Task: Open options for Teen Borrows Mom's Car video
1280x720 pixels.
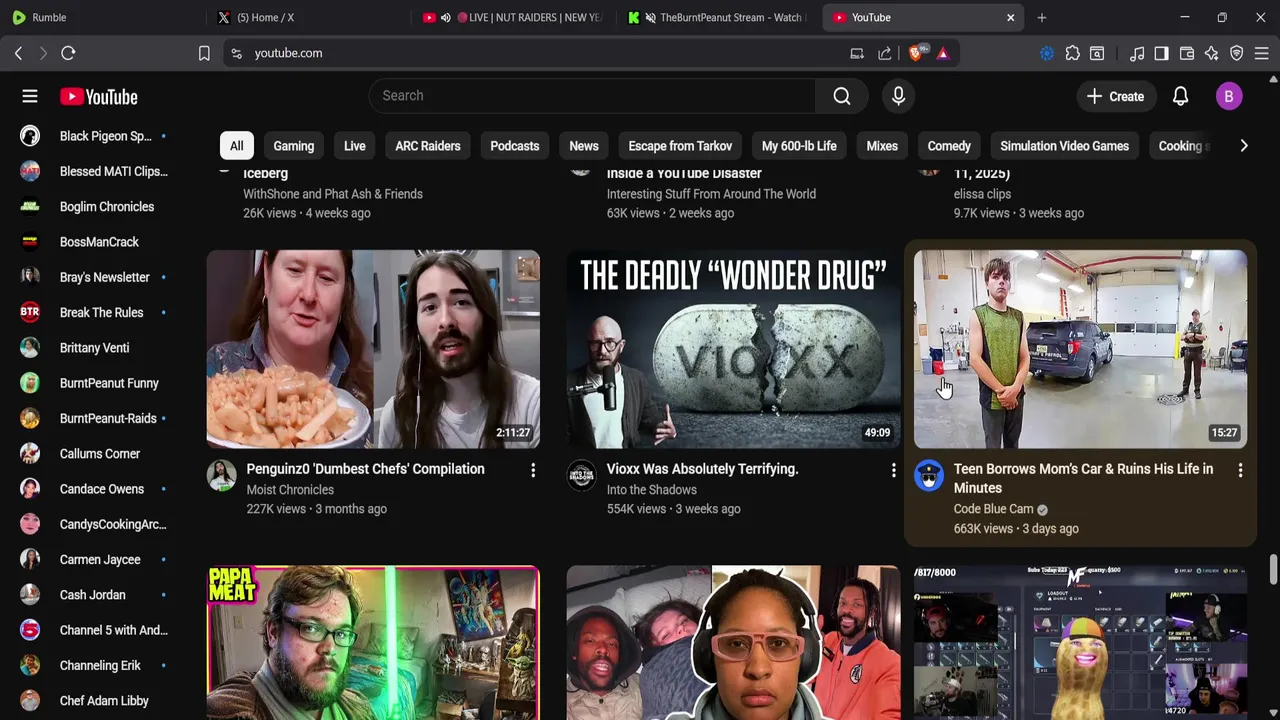Action: click(x=1240, y=470)
